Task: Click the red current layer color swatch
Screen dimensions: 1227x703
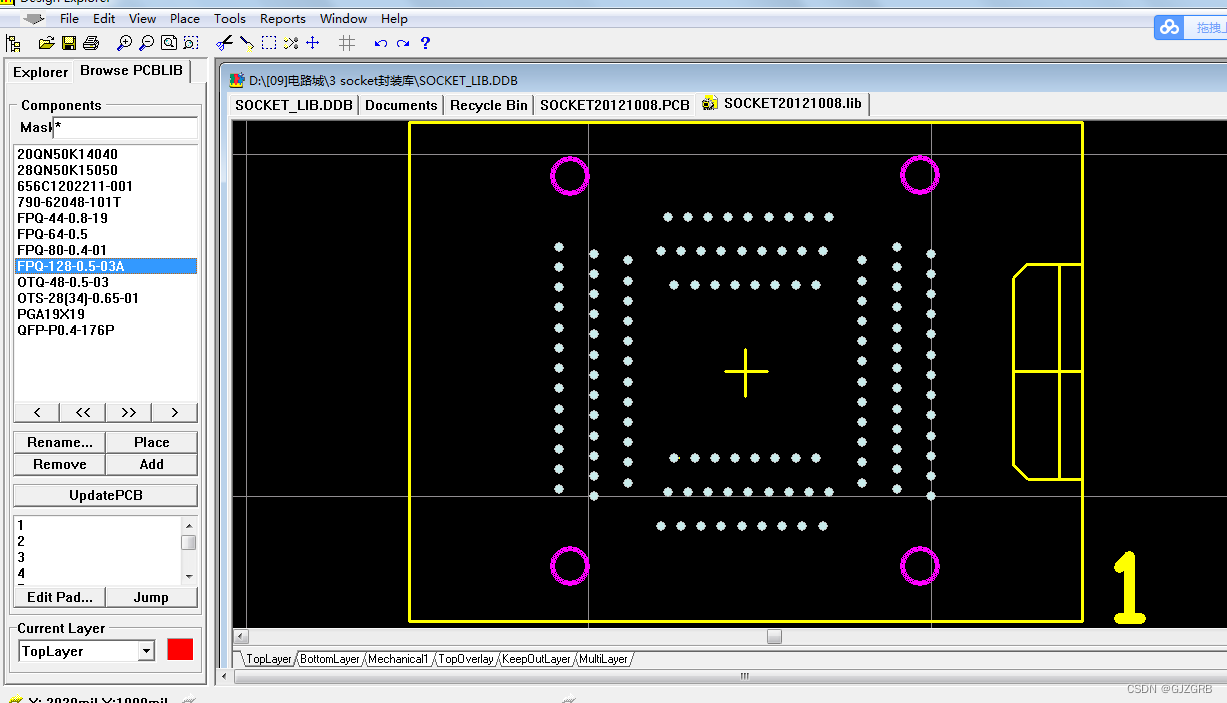Action: pyautogui.click(x=180, y=650)
